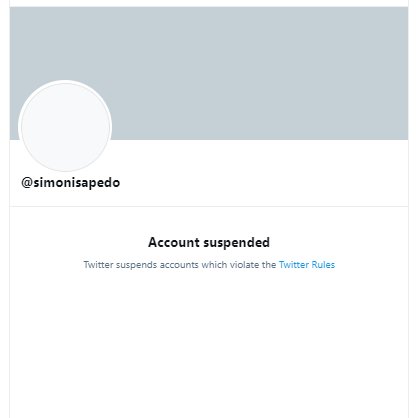Click the right edge of the gray banner
This screenshot has height=418, width=418.
(400, 73)
